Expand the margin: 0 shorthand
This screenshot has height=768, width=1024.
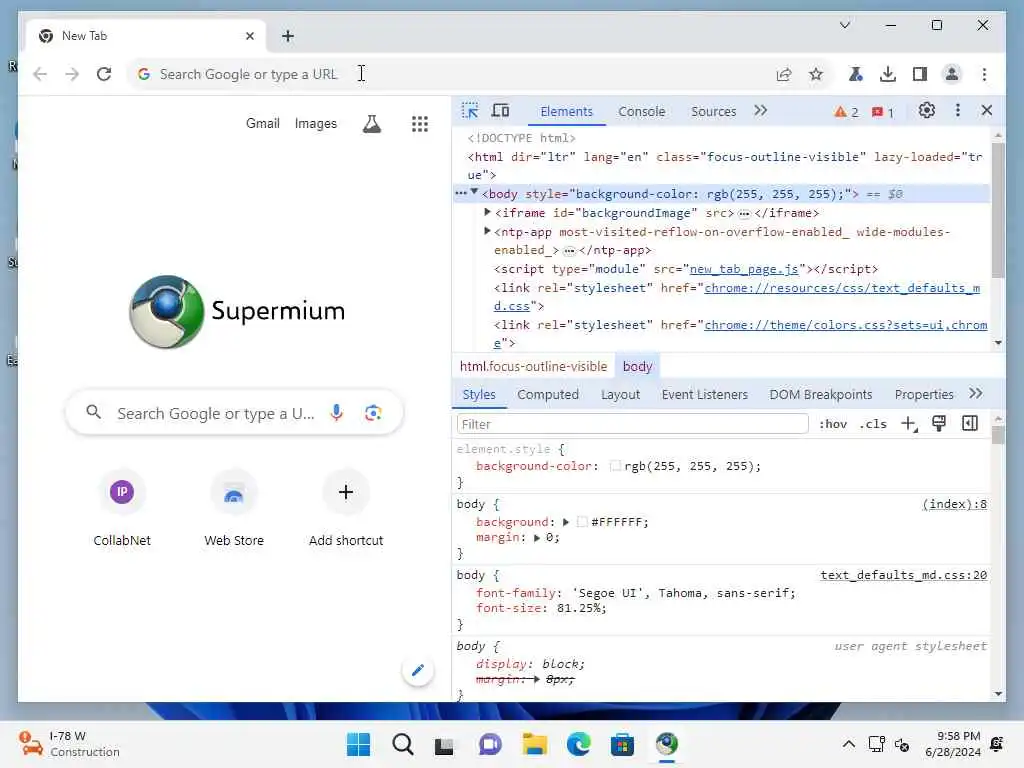point(537,537)
